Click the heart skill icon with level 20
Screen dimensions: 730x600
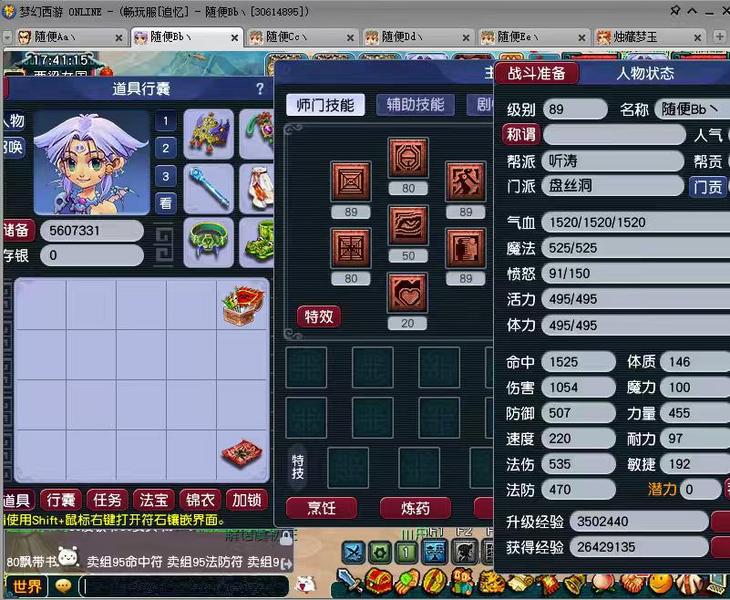point(408,292)
